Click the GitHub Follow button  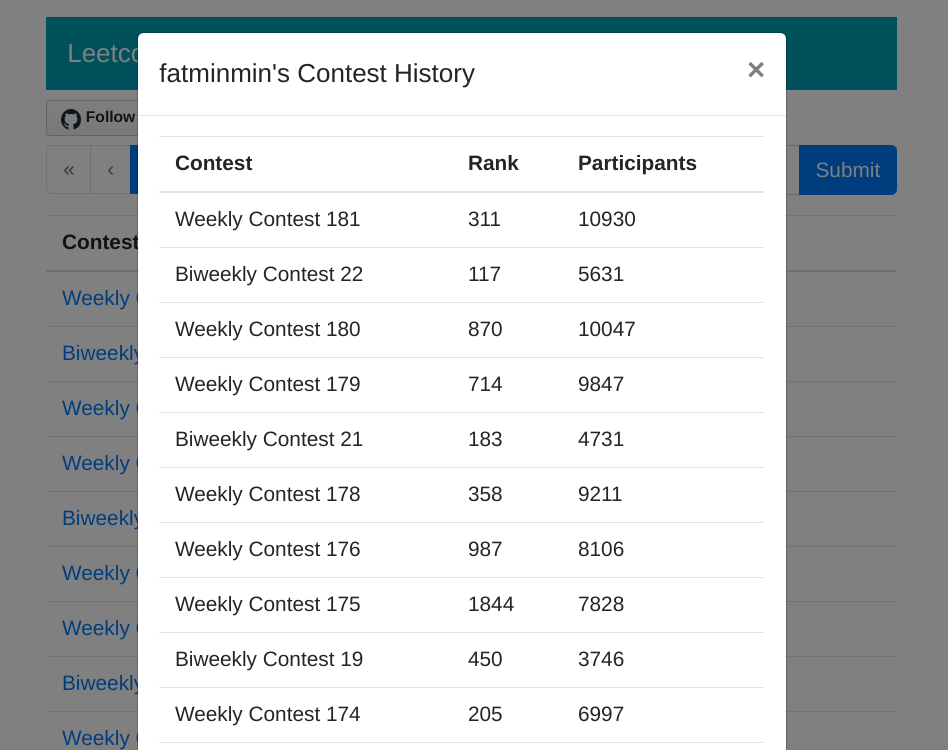pyautogui.click(x=93, y=118)
